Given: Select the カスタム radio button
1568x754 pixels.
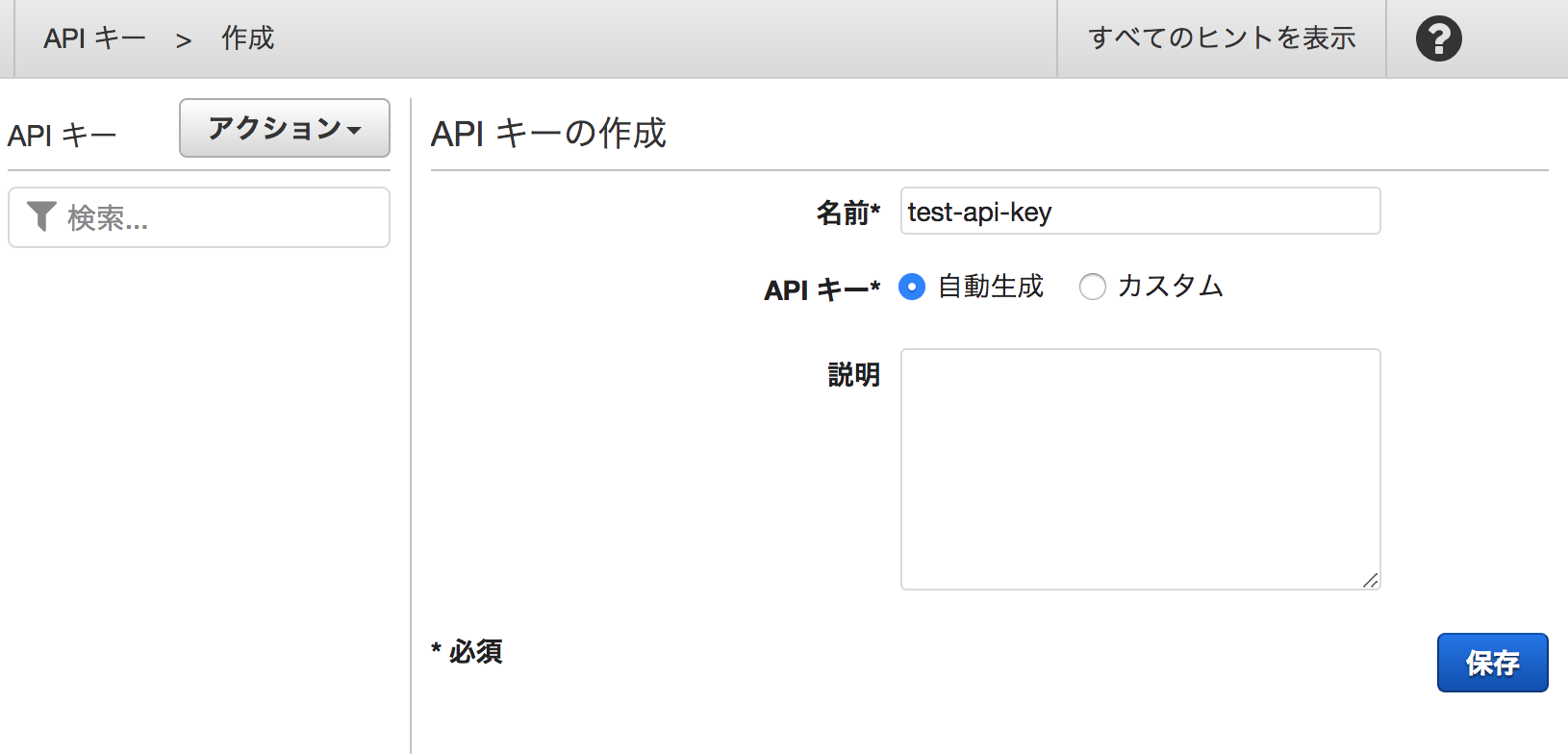Looking at the screenshot, I should [1092, 287].
